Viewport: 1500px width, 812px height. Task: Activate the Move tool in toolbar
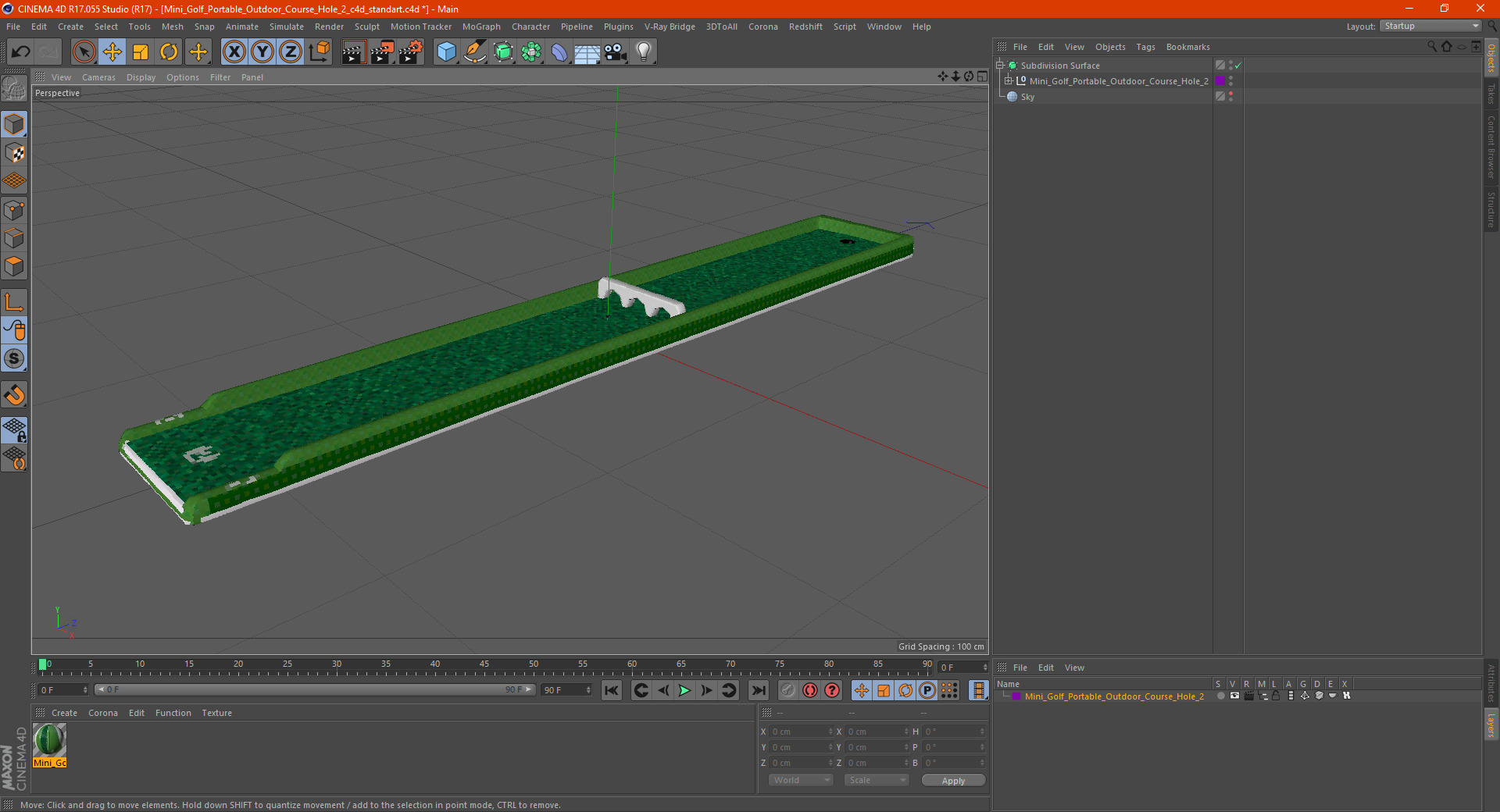(112, 52)
